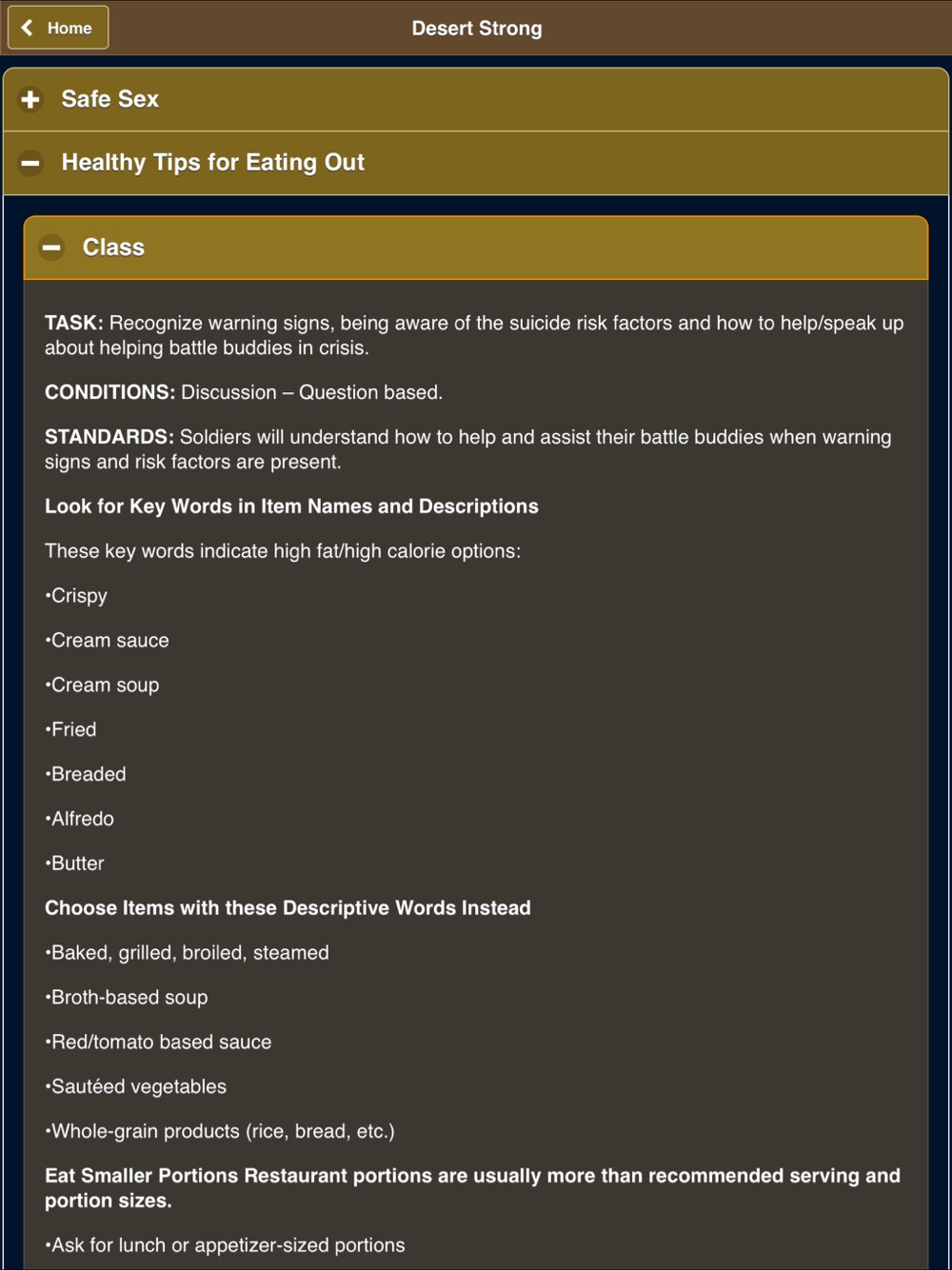952x1270 pixels.
Task: Click the back chevron arrow icon
Action: (28, 28)
